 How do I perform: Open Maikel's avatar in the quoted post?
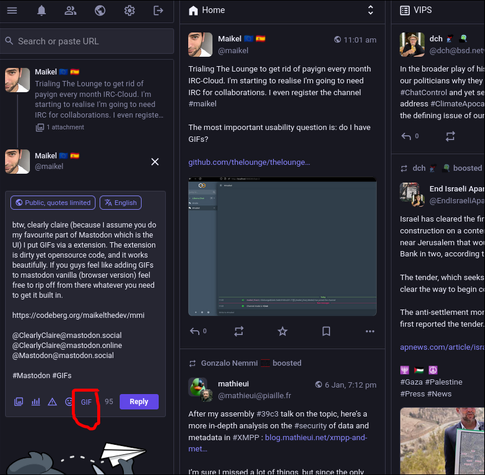17,80
